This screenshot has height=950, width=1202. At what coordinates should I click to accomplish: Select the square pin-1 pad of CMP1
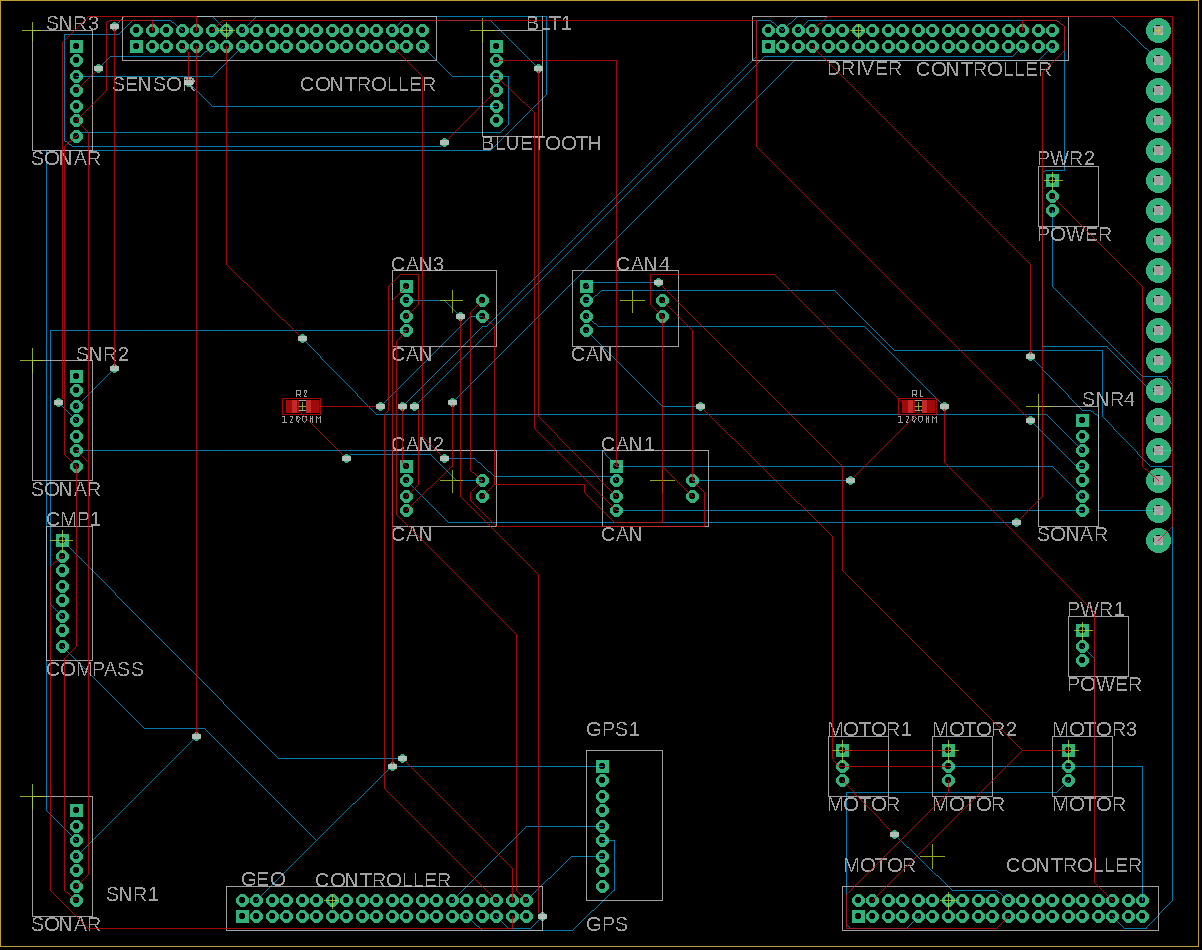[62, 540]
